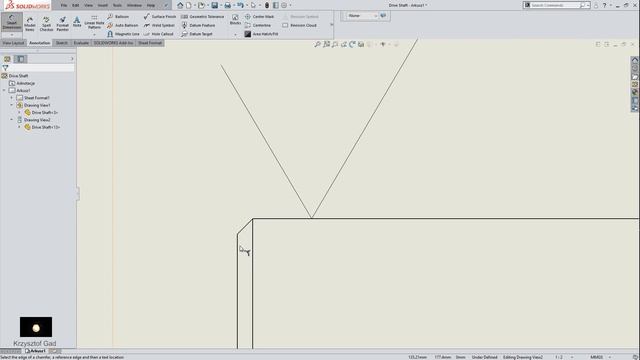The width and height of the screenshot is (640, 360).
Task: Insert a Weld Symbol
Action: (159, 25)
